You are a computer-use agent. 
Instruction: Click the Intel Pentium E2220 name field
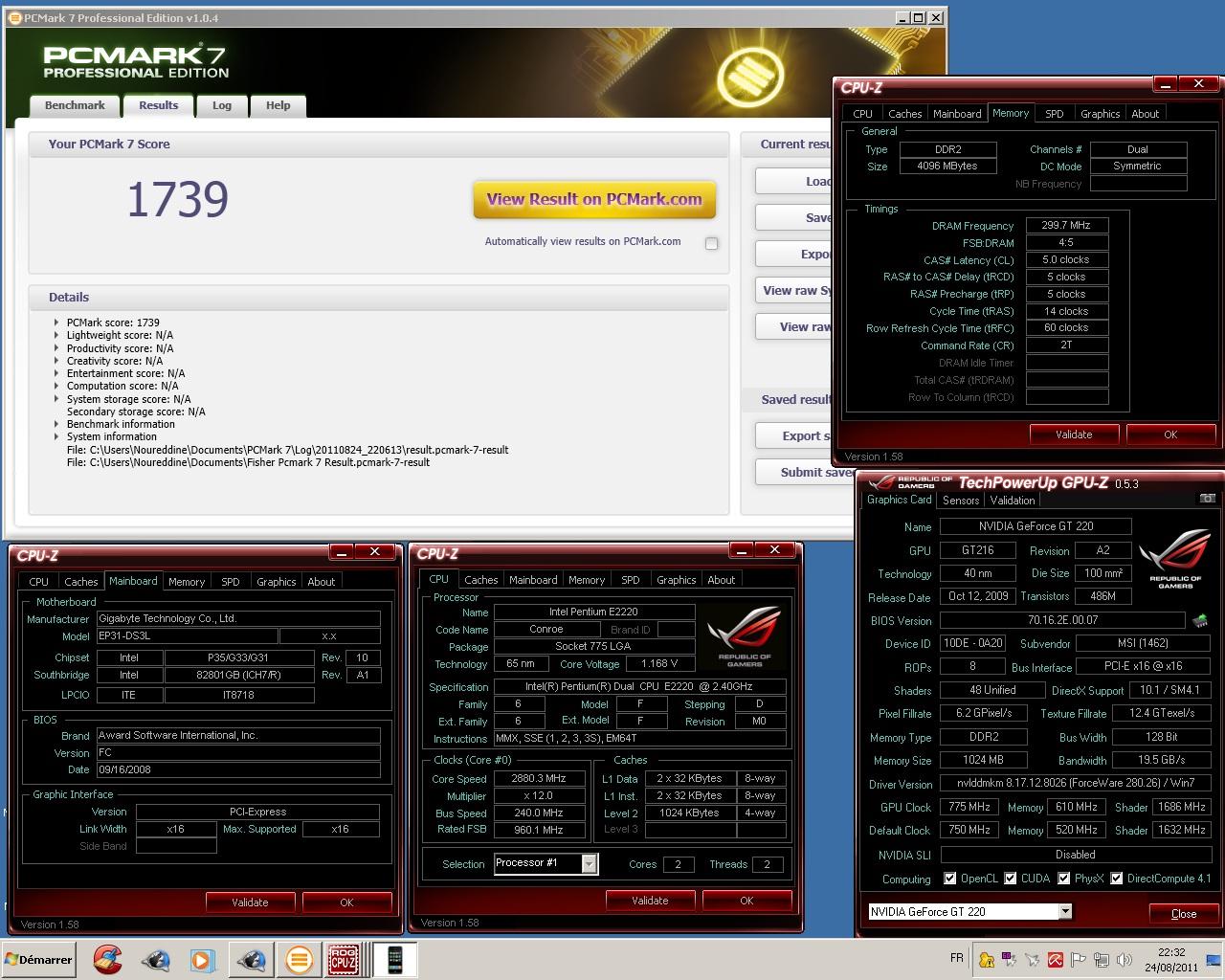593,612
